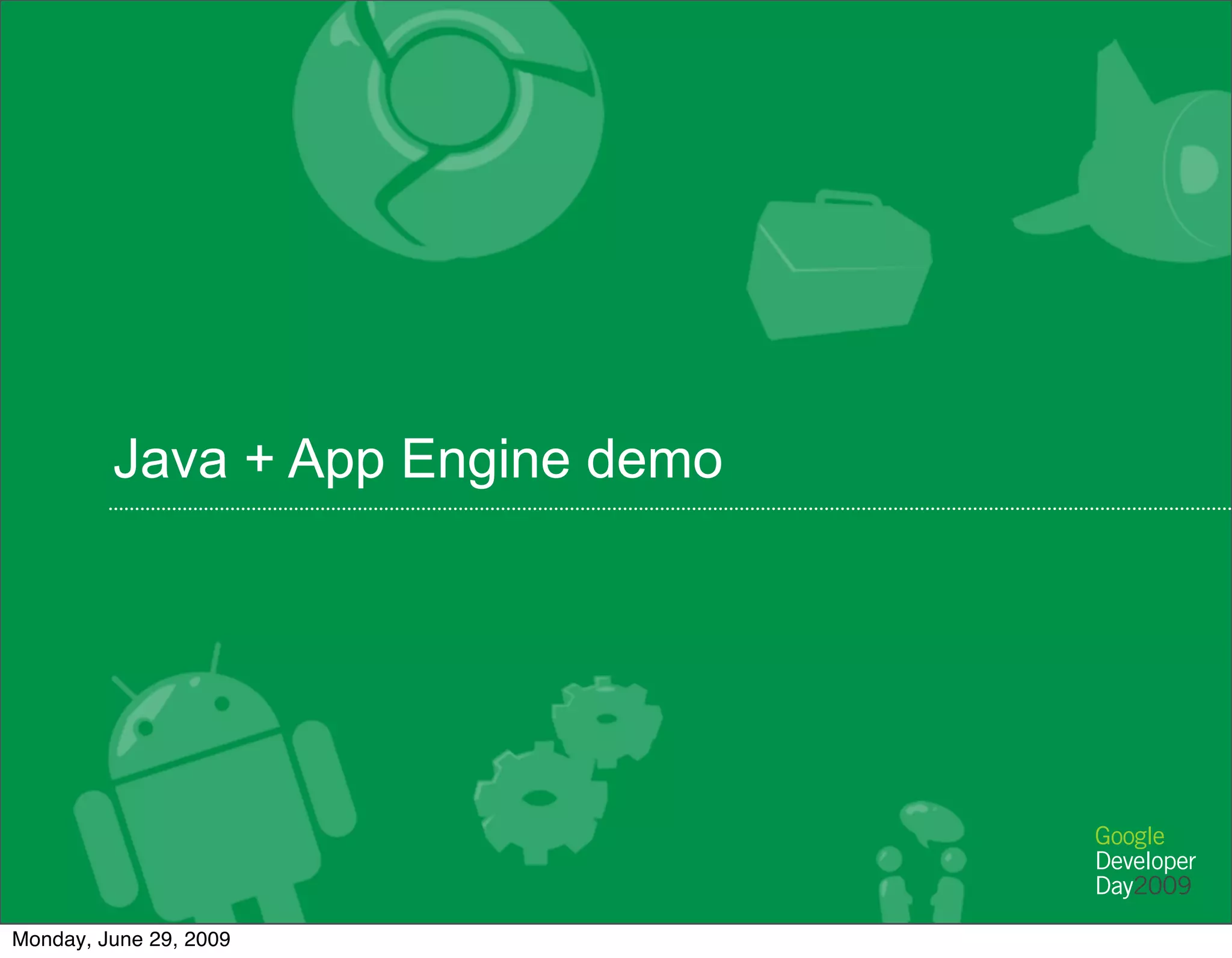The height and width of the screenshot is (958, 1232).
Task: Click the "Developer" word in the logo
Action: [x=1145, y=861]
